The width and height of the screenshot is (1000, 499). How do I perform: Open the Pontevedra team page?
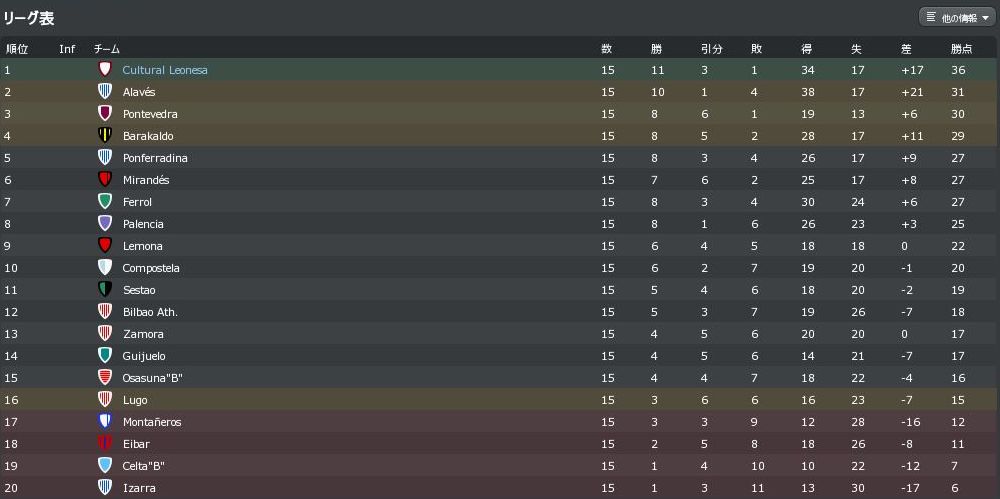[150, 114]
